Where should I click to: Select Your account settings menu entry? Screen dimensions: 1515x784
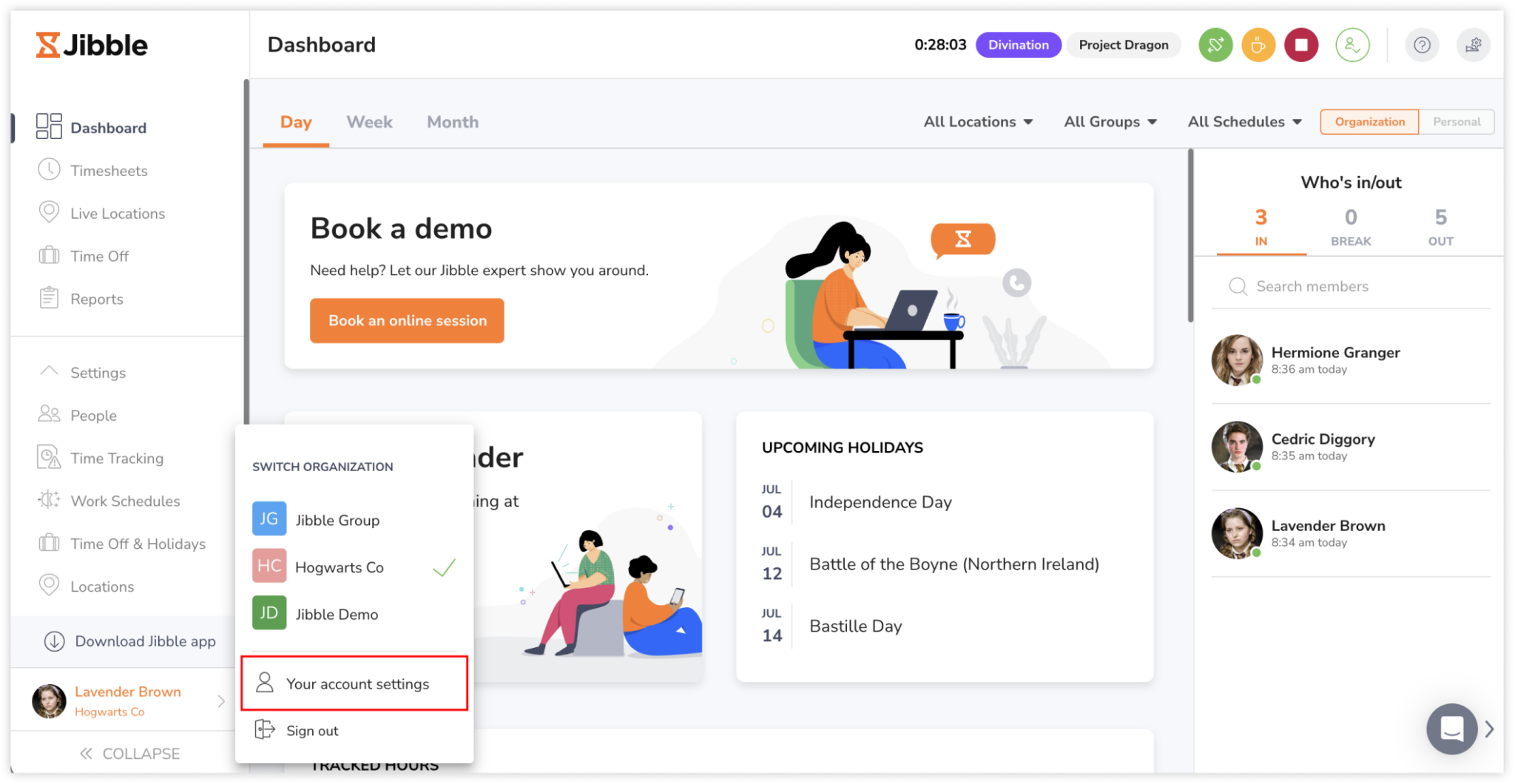(357, 683)
